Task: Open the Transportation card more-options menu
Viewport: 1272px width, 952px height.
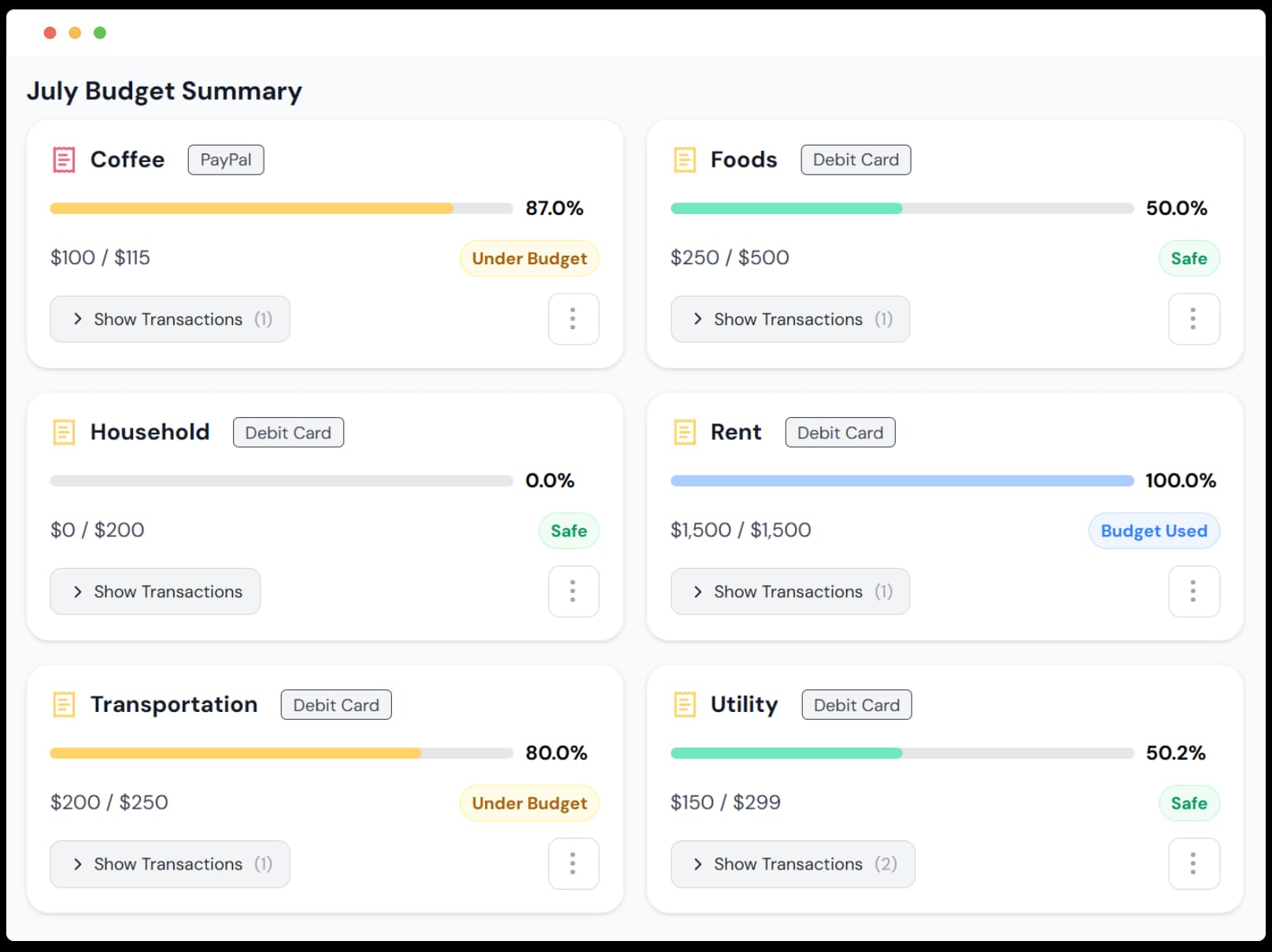Action: (573, 863)
